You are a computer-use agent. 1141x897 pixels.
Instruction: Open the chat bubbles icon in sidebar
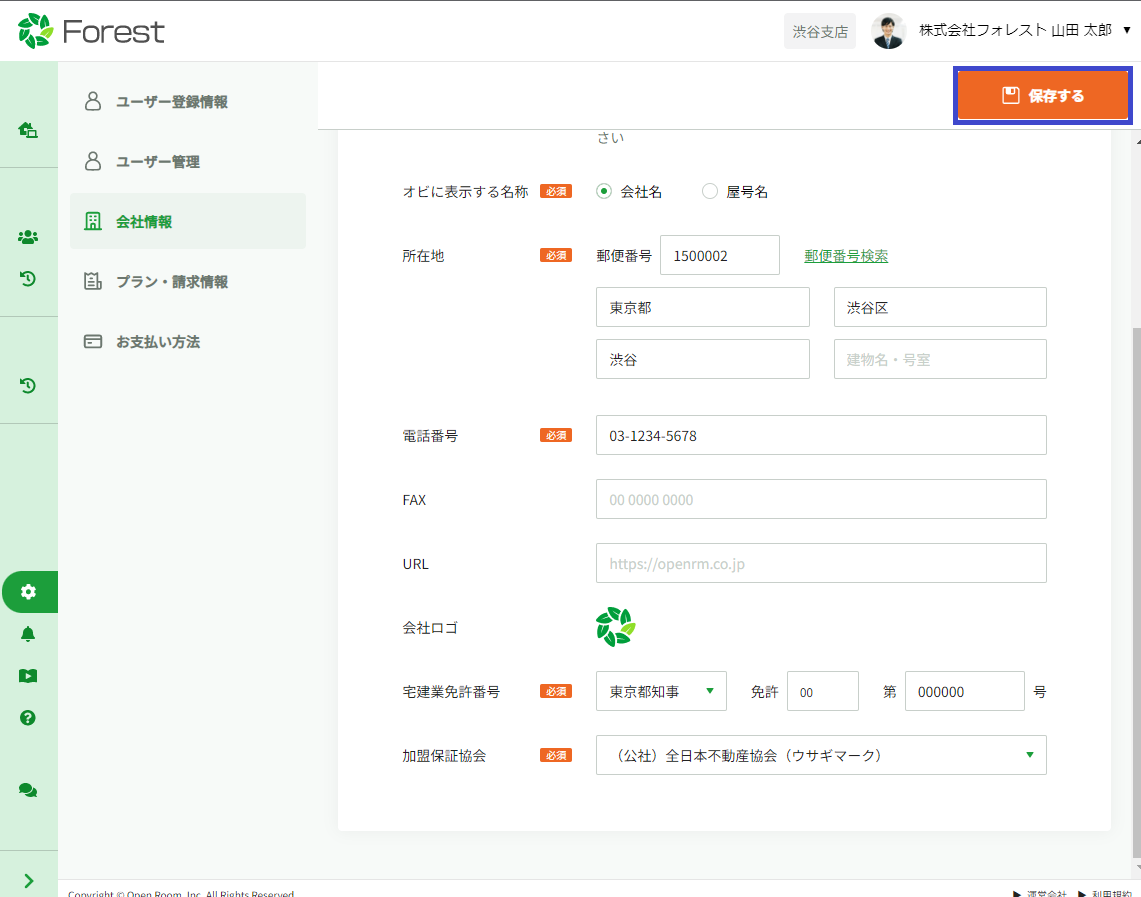28,790
